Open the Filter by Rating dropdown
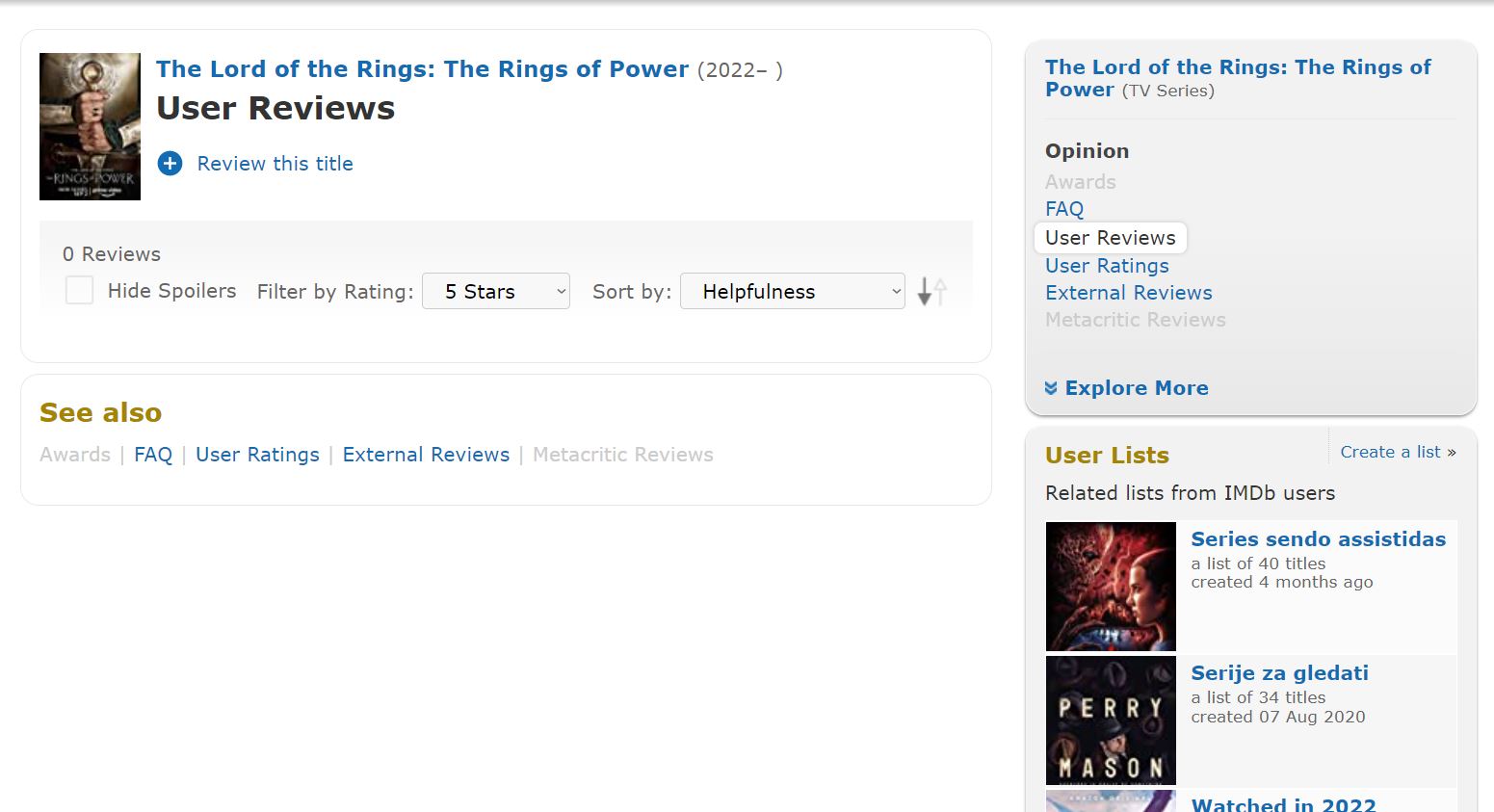 pyautogui.click(x=496, y=291)
